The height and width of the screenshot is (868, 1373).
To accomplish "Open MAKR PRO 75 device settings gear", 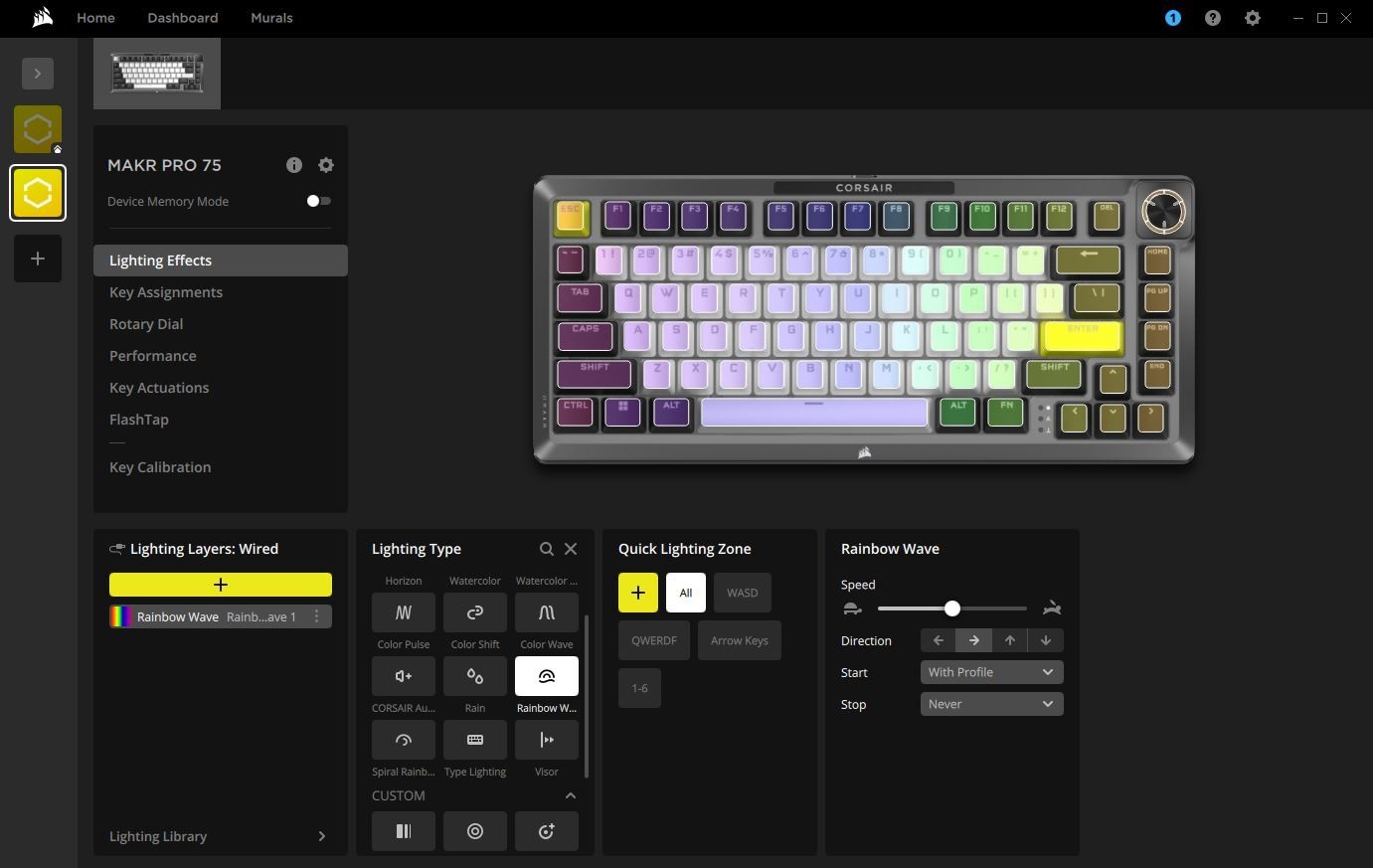I will 326,165.
